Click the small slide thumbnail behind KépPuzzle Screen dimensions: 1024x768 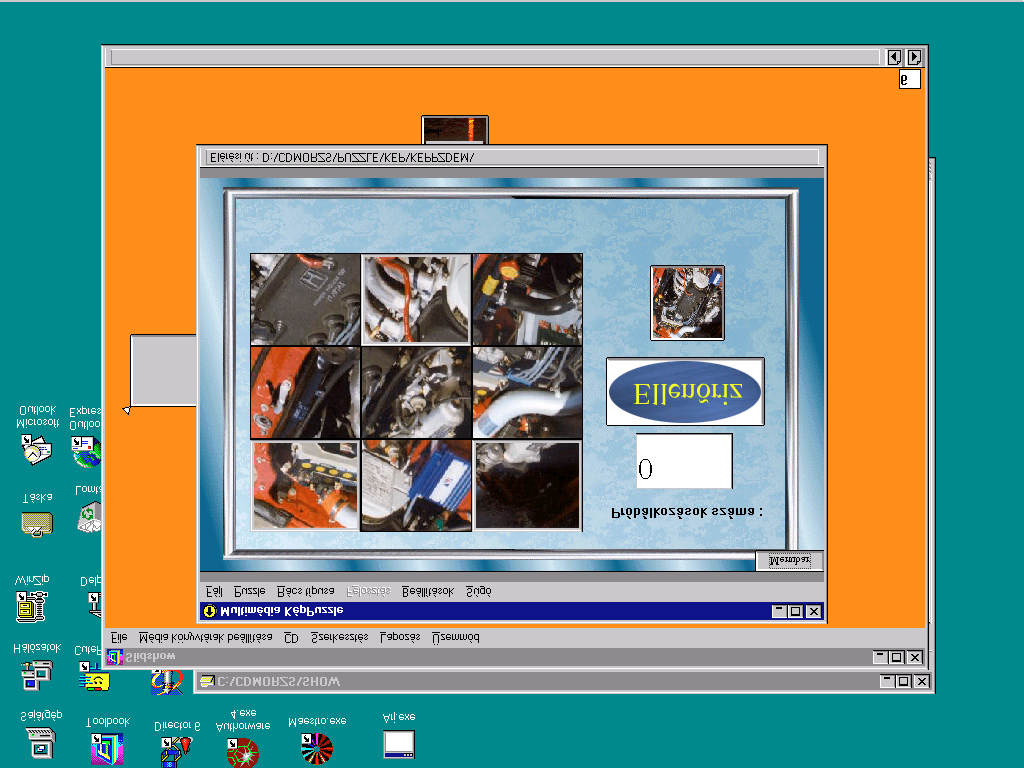(x=455, y=130)
